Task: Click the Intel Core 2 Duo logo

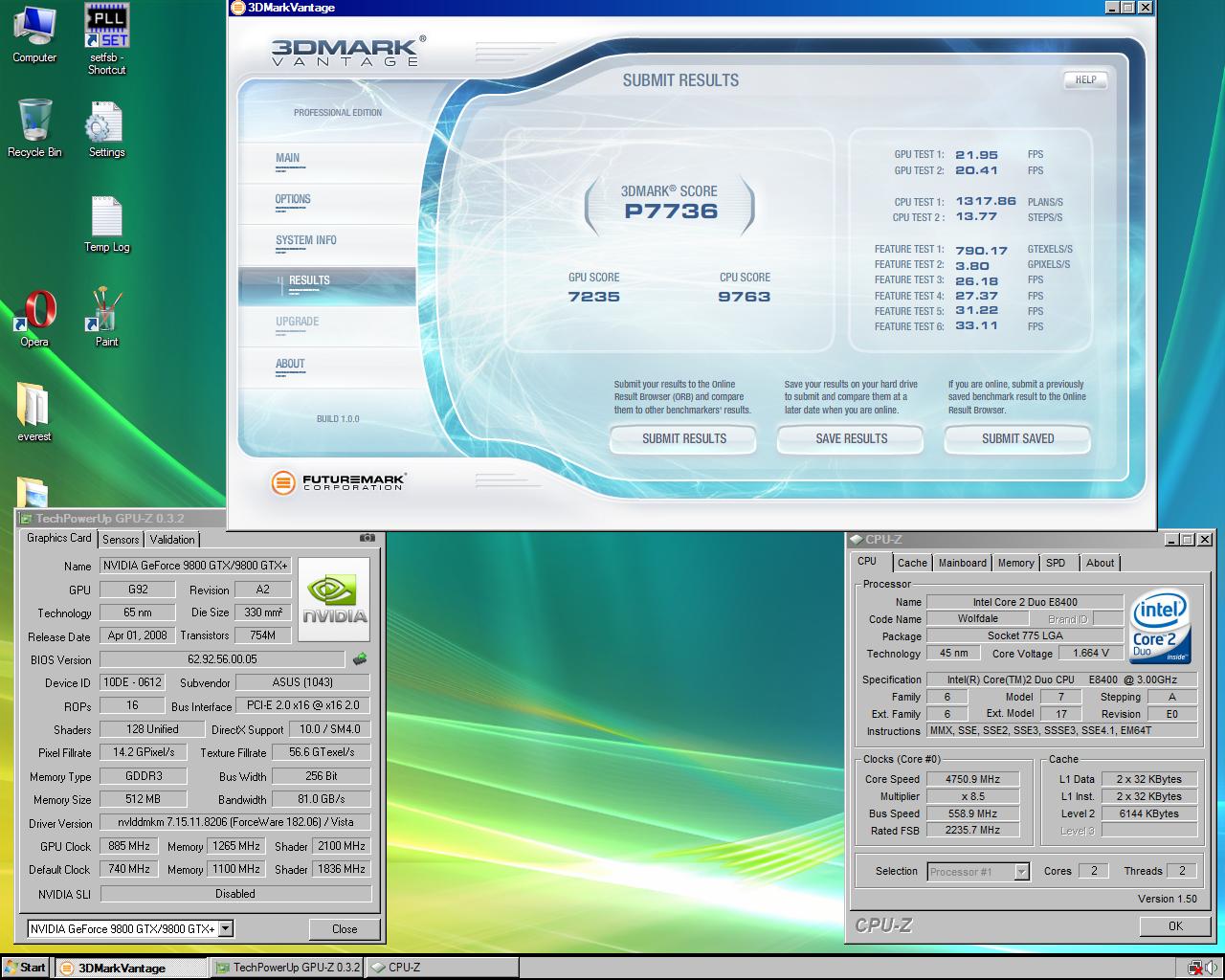Action: click(x=1161, y=628)
